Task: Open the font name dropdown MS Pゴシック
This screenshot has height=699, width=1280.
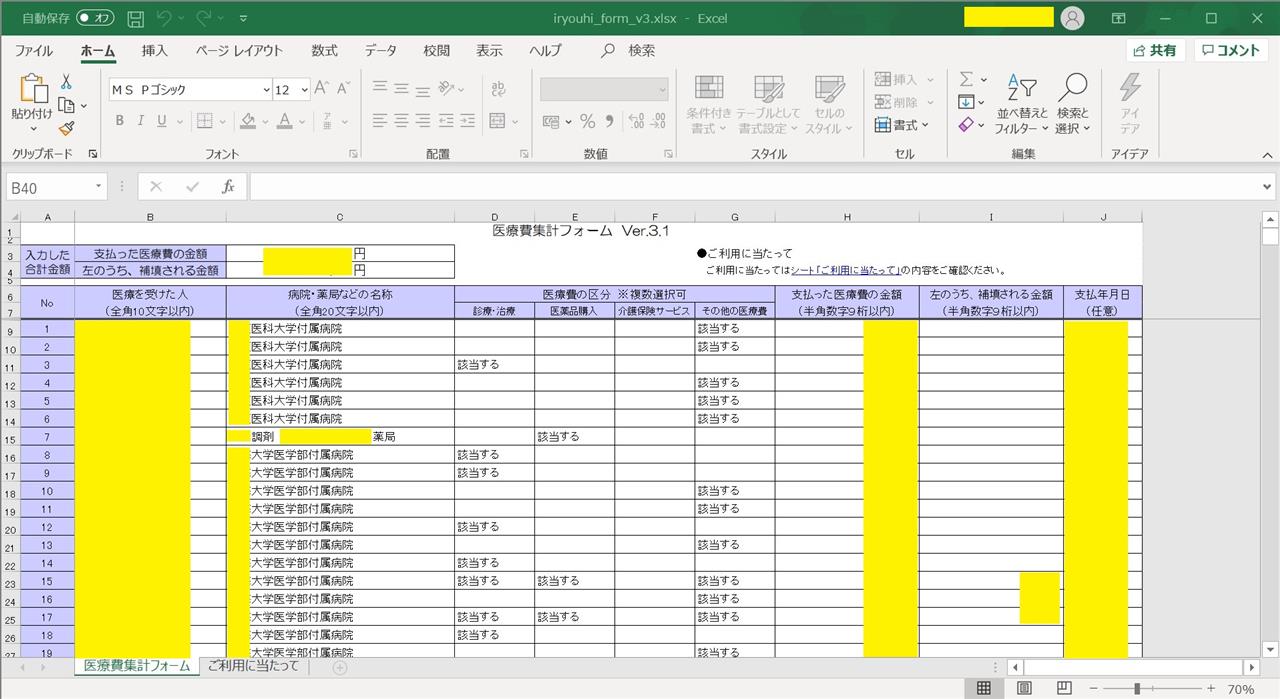Action: [x=266, y=90]
